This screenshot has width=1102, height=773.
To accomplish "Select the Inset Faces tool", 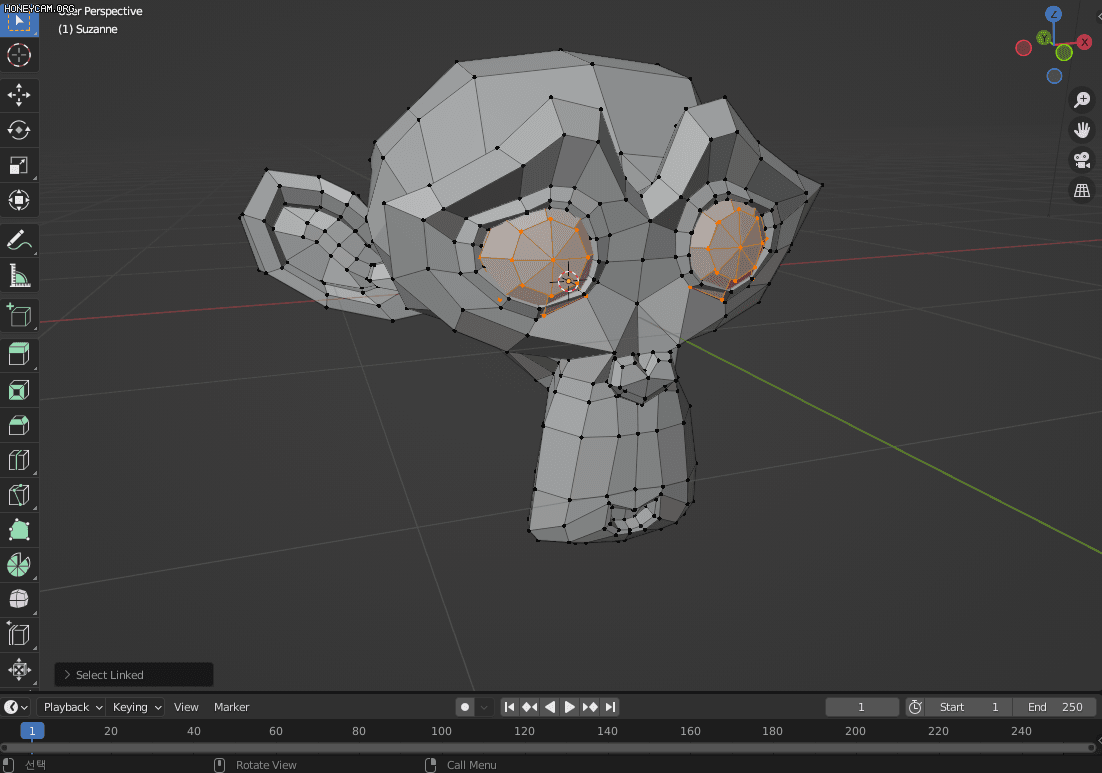I will [19, 389].
